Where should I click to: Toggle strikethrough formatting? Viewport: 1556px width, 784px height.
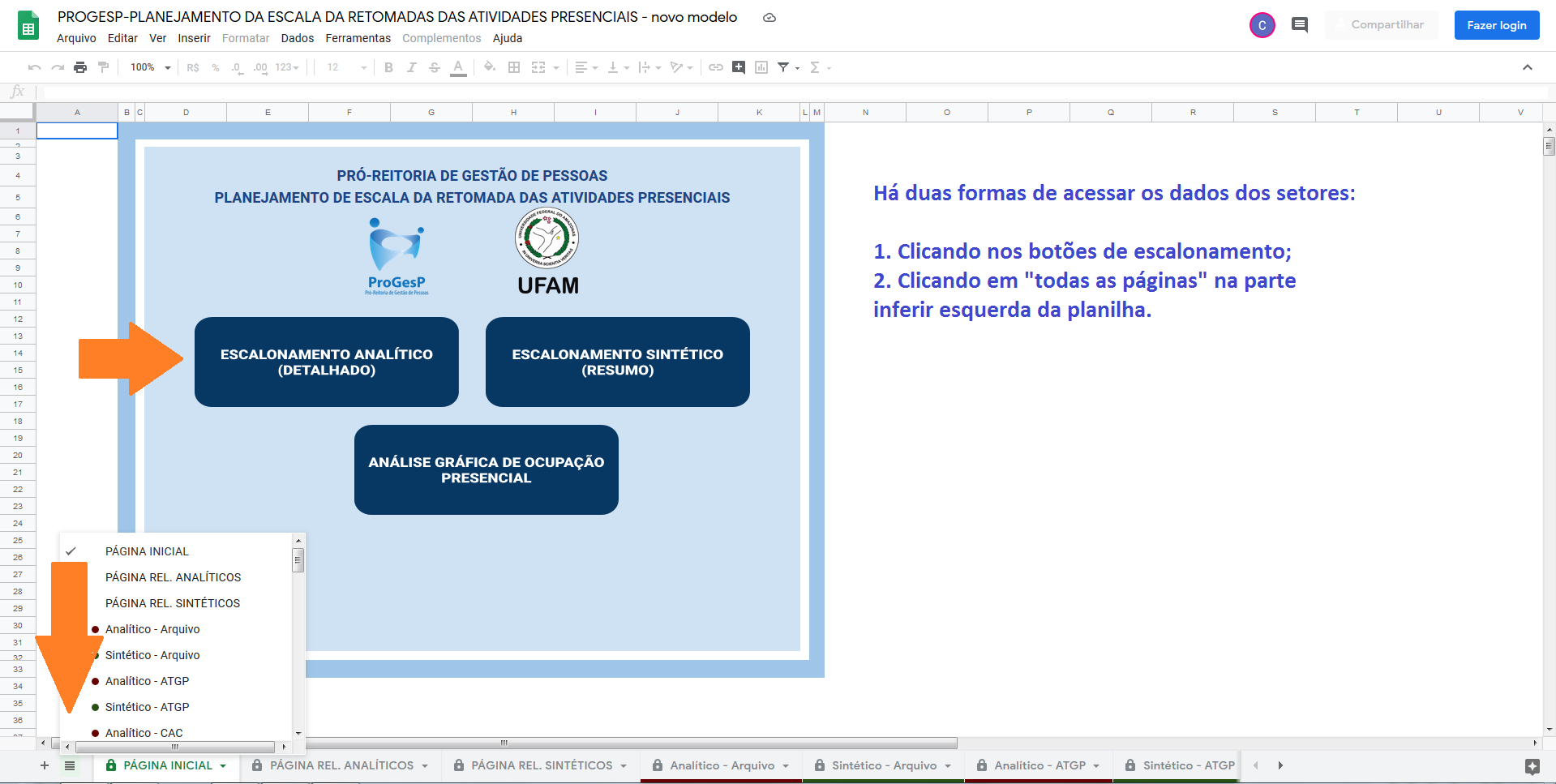point(435,67)
